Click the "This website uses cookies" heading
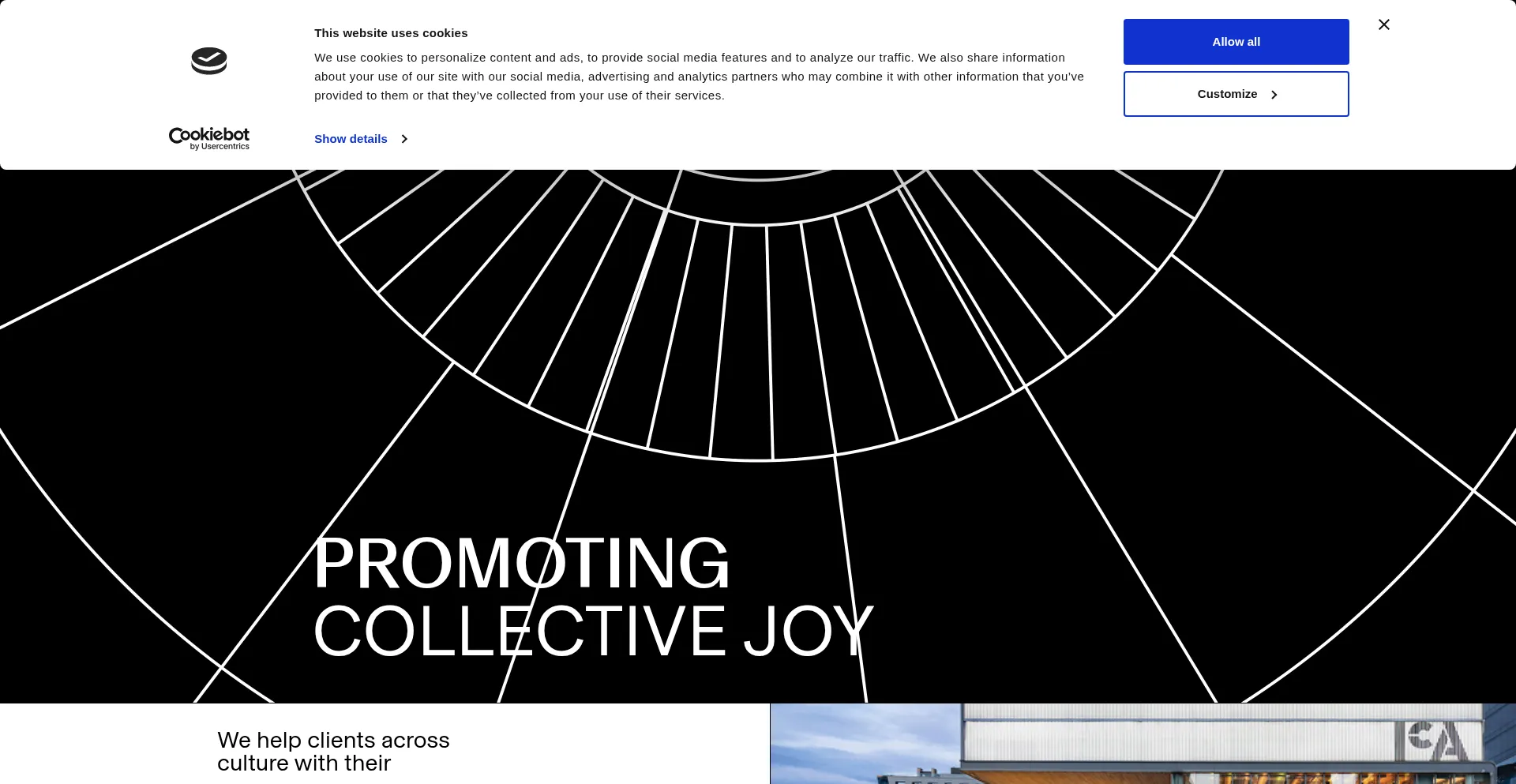Screen dimensions: 1516x784 (391, 33)
